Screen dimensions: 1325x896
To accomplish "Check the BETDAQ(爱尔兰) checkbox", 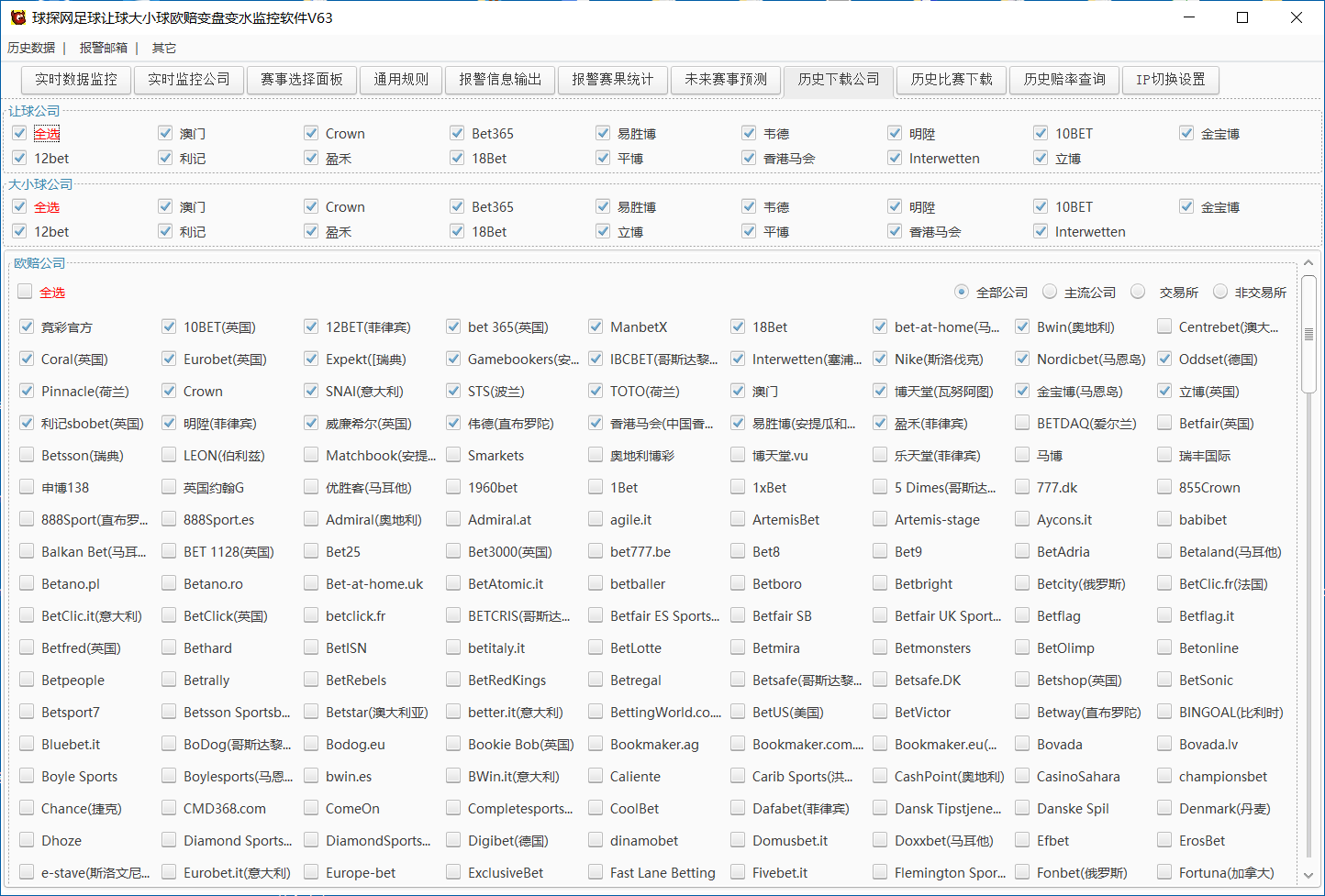I will point(1022,423).
